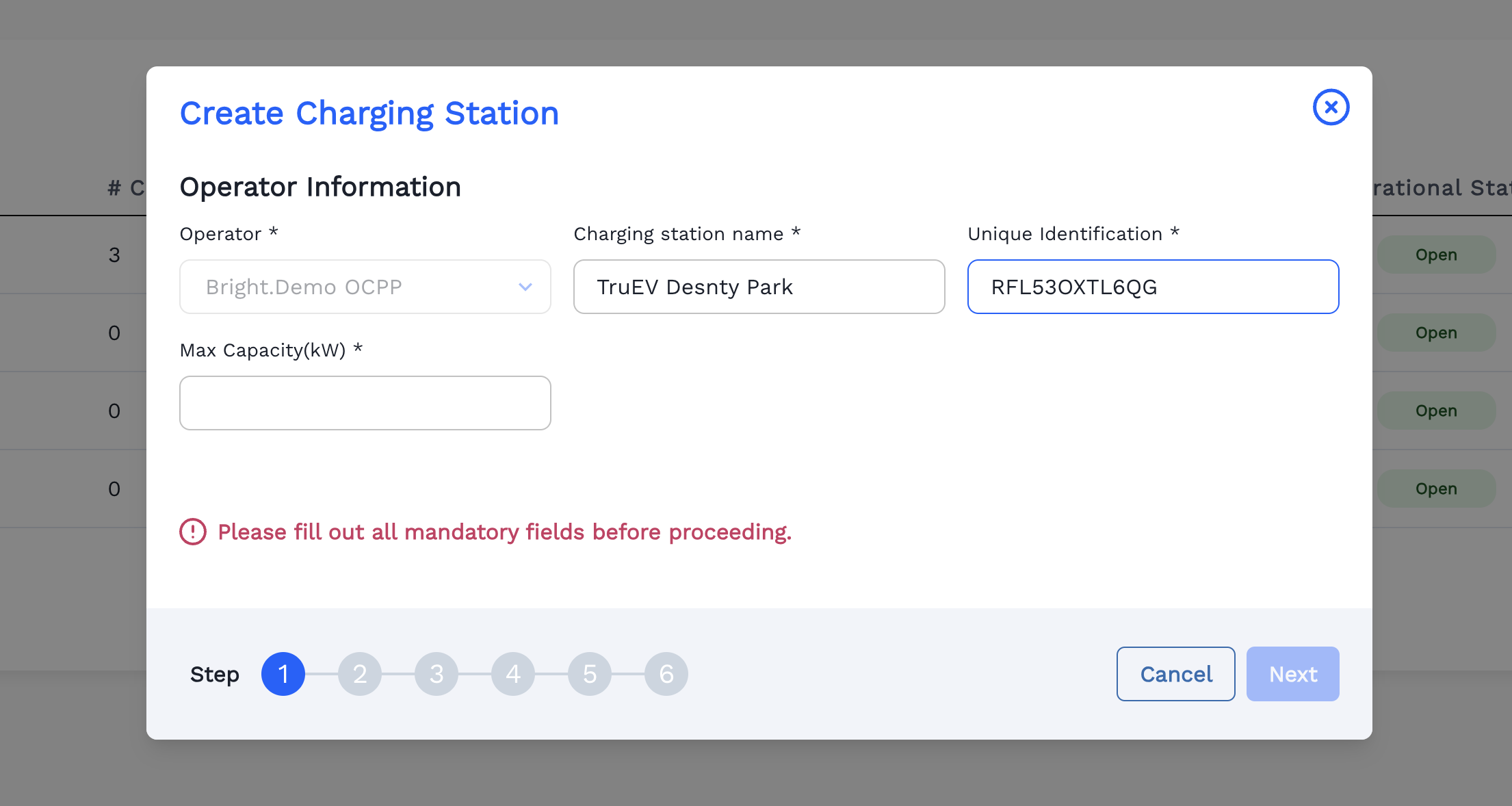1512x806 pixels.
Task: Go to final step 6
Action: pos(666,674)
